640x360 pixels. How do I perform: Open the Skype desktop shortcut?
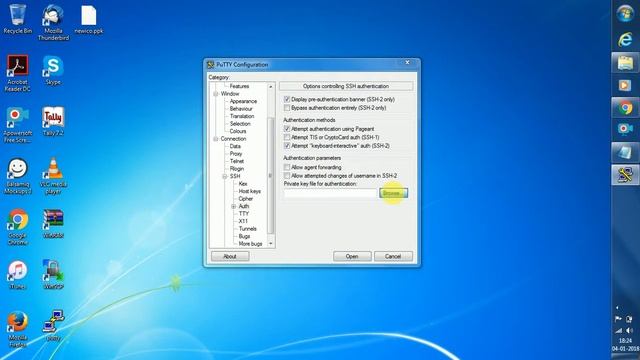[x=53, y=70]
